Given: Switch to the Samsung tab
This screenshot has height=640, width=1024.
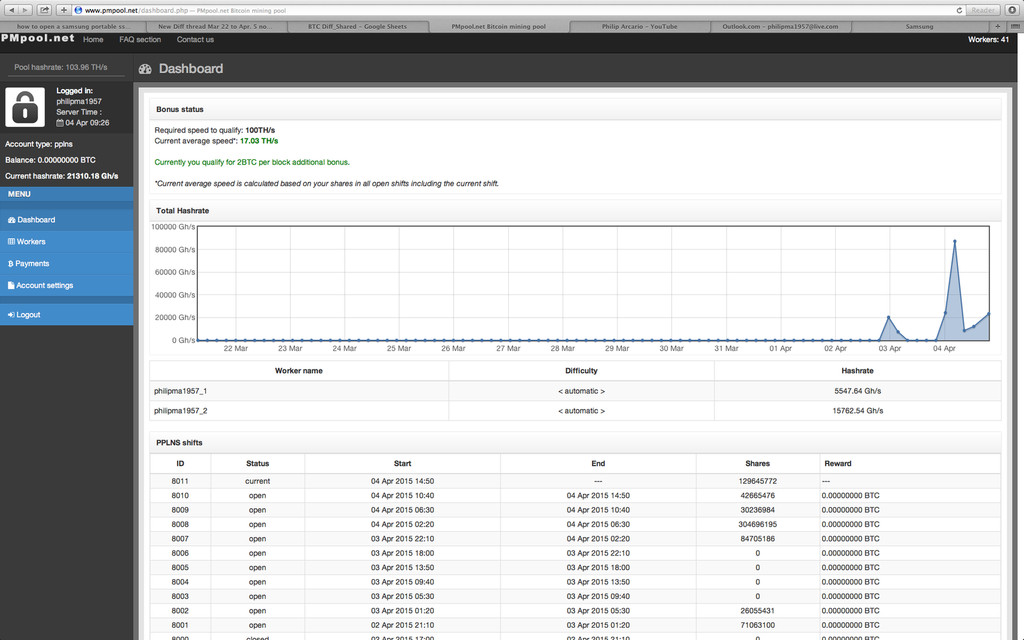Looking at the screenshot, I should 920,26.
